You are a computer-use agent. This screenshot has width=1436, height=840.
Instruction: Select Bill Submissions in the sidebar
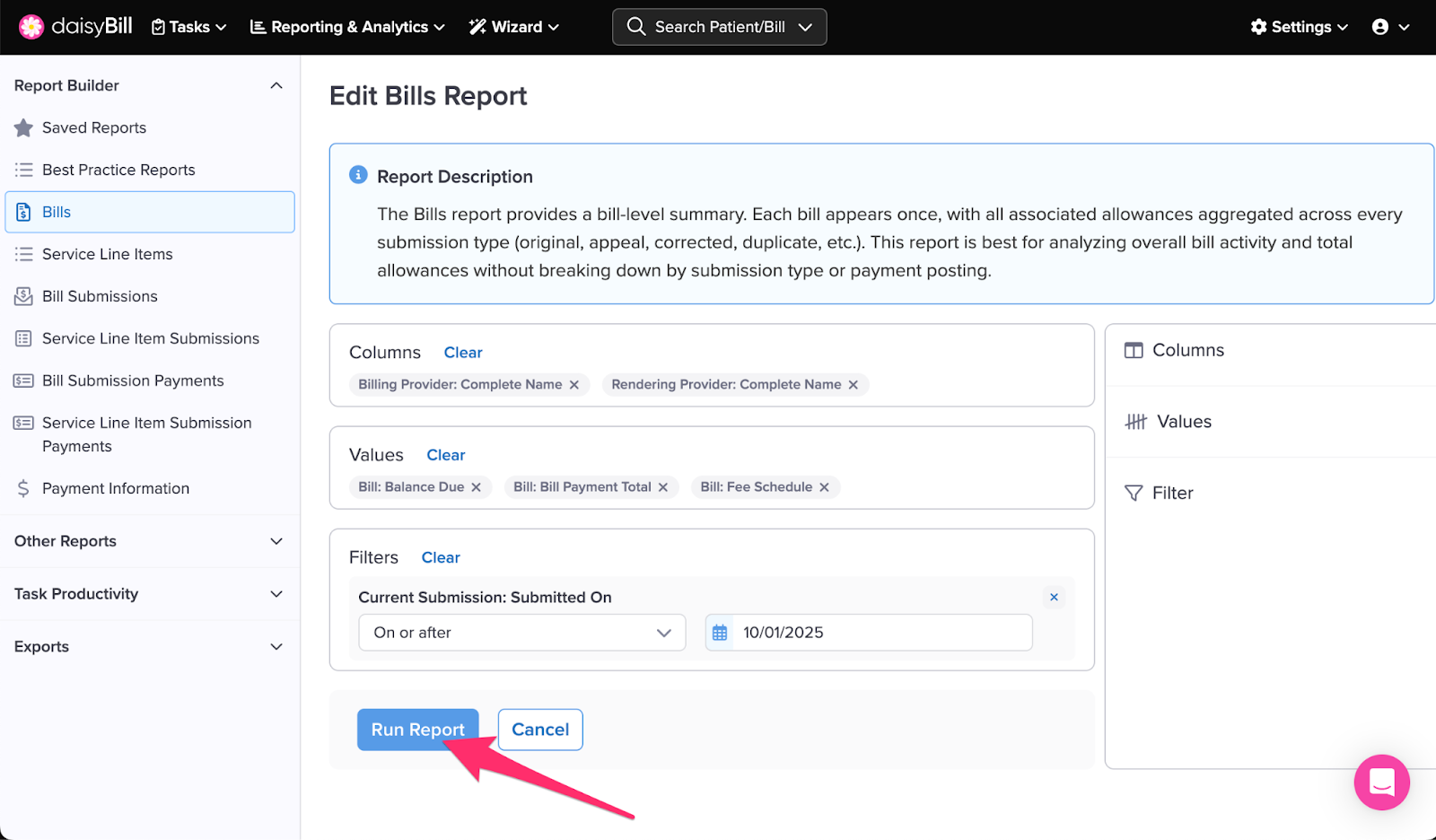[x=100, y=296]
